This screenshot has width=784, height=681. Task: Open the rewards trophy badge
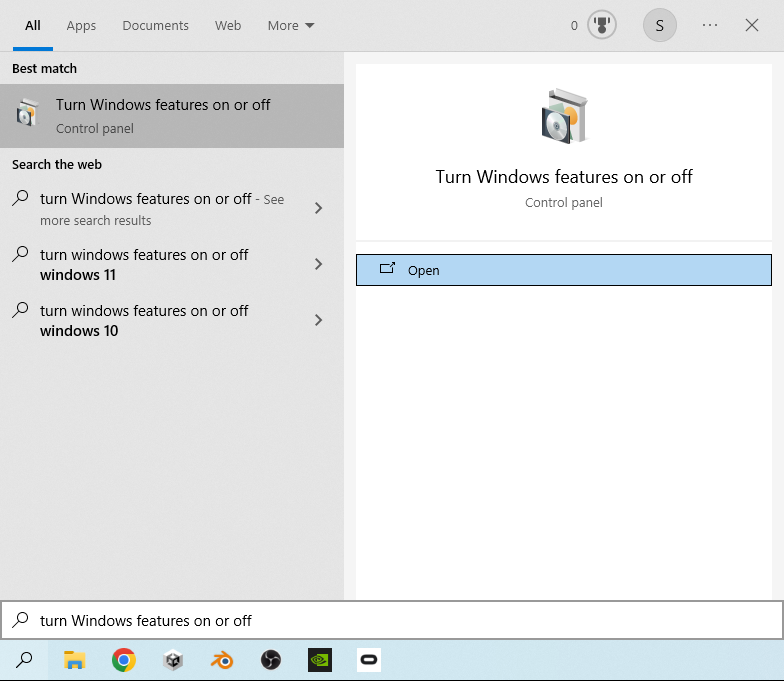tap(602, 25)
